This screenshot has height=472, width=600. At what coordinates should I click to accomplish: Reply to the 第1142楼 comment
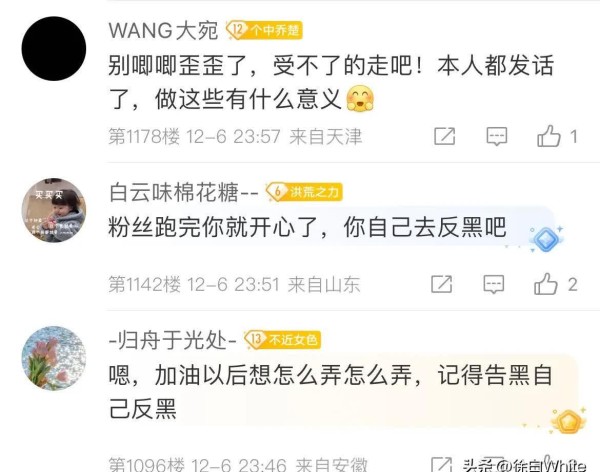pyautogui.click(x=494, y=284)
